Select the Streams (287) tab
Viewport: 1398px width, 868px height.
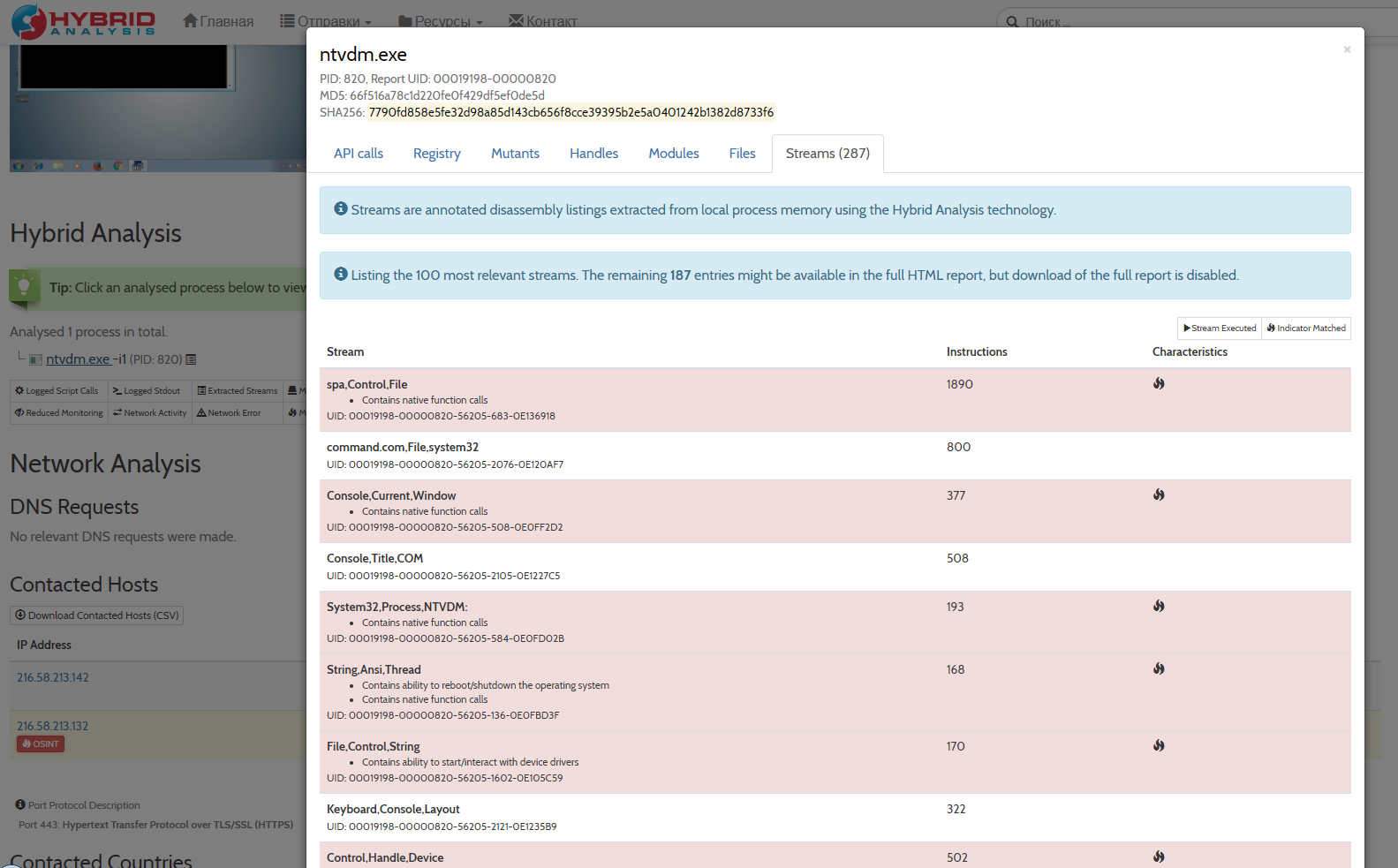pos(827,154)
